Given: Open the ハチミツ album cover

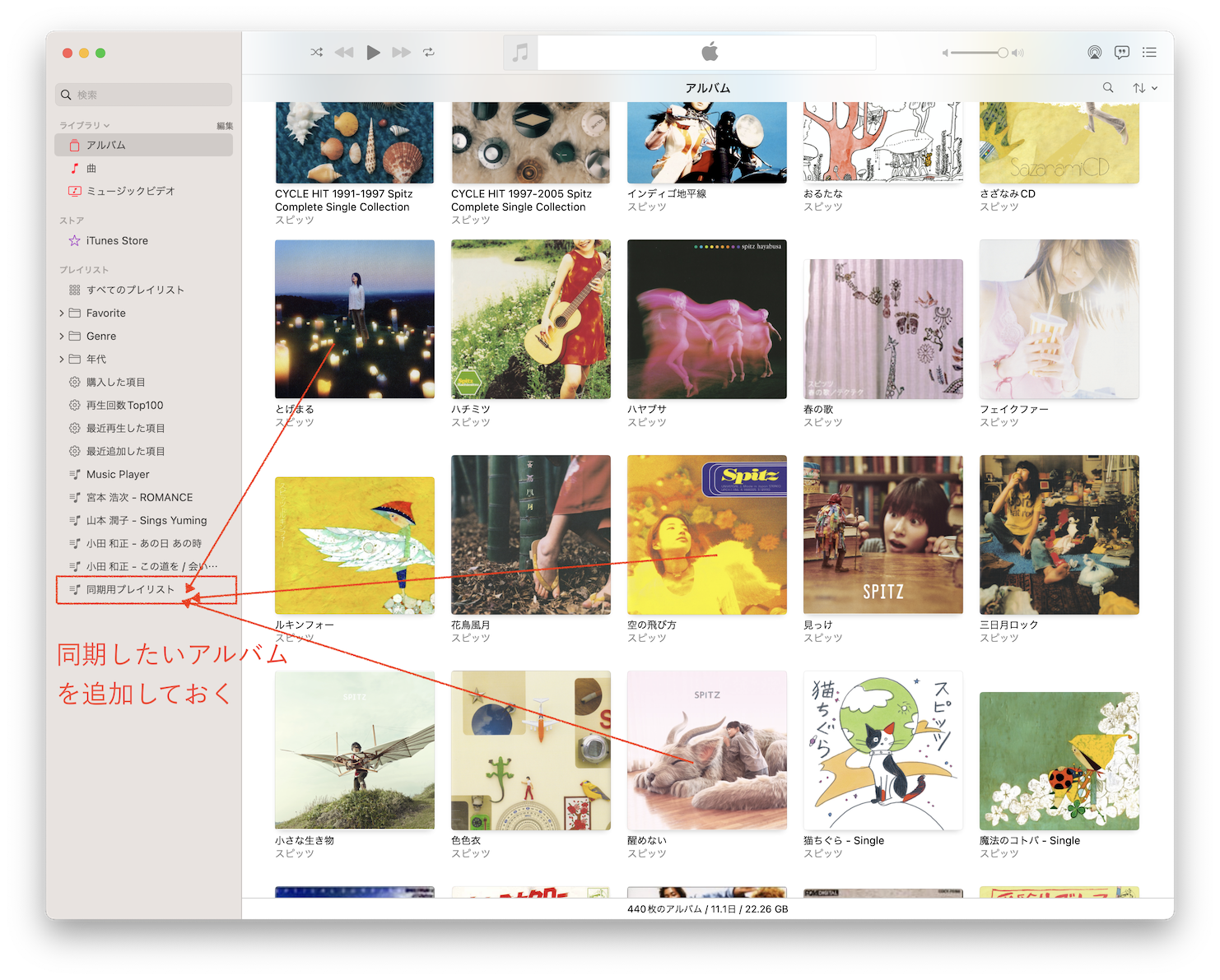Looking at the screenshot, I should [x=531, y=319].
